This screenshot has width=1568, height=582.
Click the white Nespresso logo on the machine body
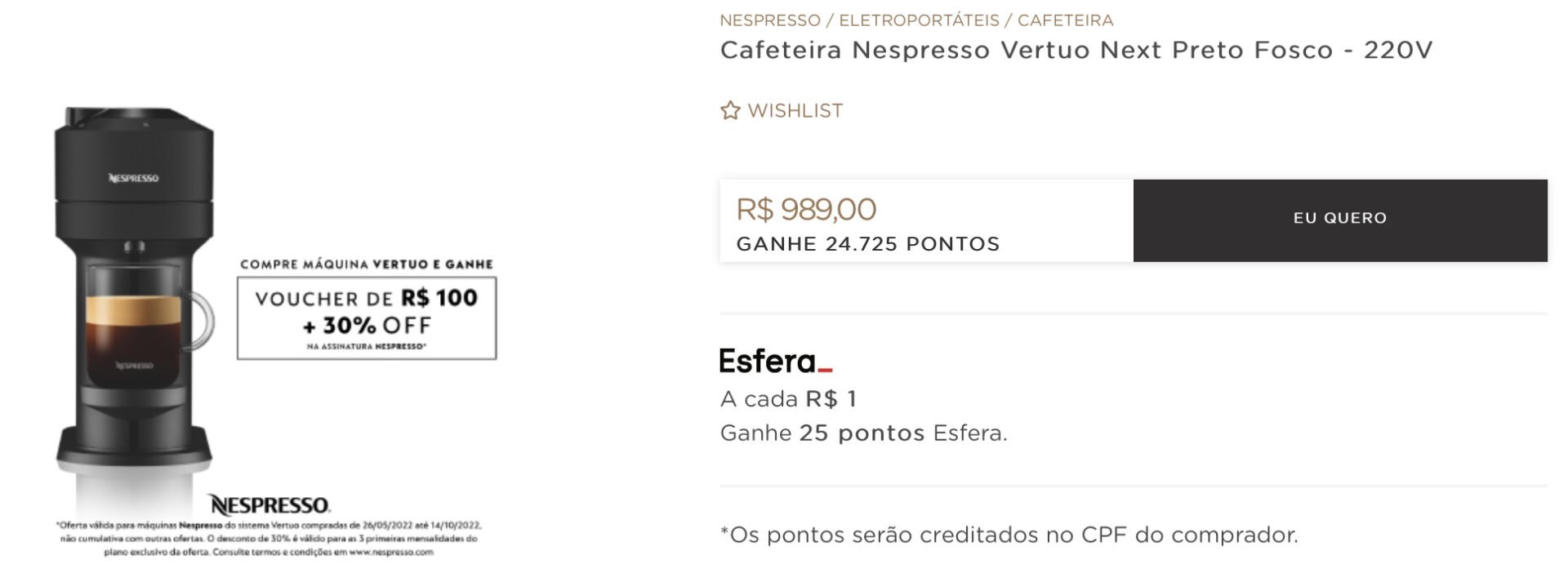134,178
